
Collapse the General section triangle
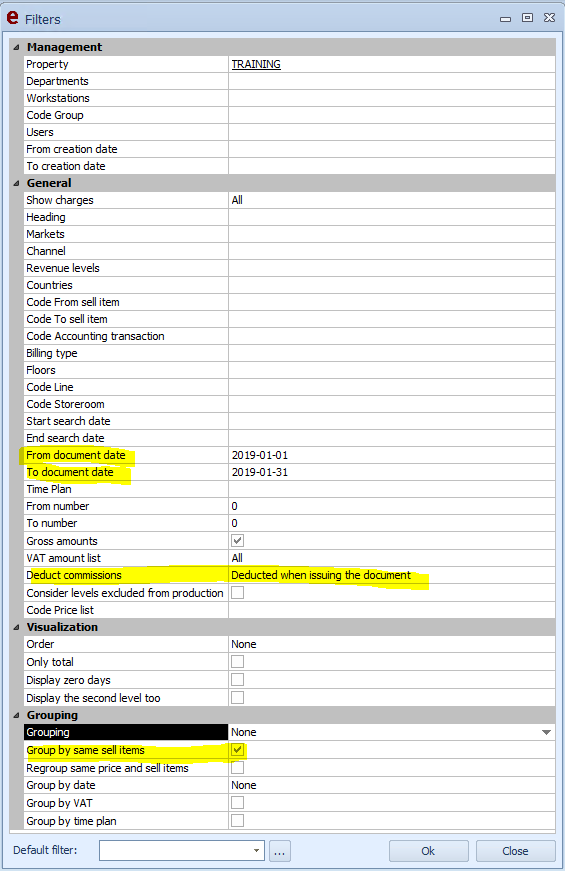(x=17, y=183)
